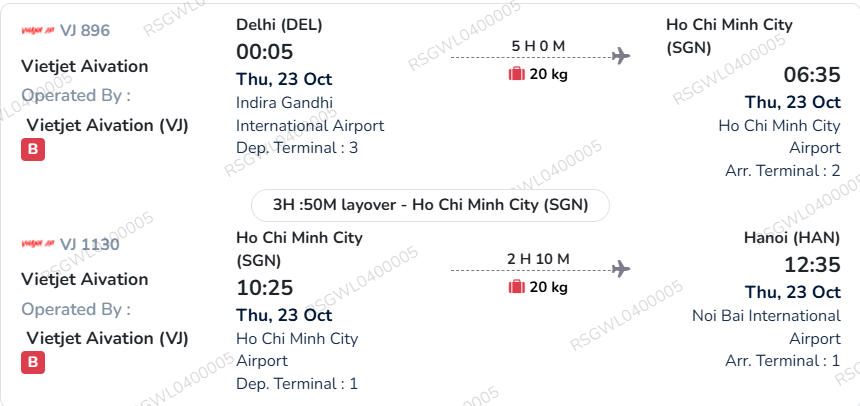This screenshot has height=406, width=860.
Task: Click the red B badge under second flight
Action: click(x=33, y=363)
